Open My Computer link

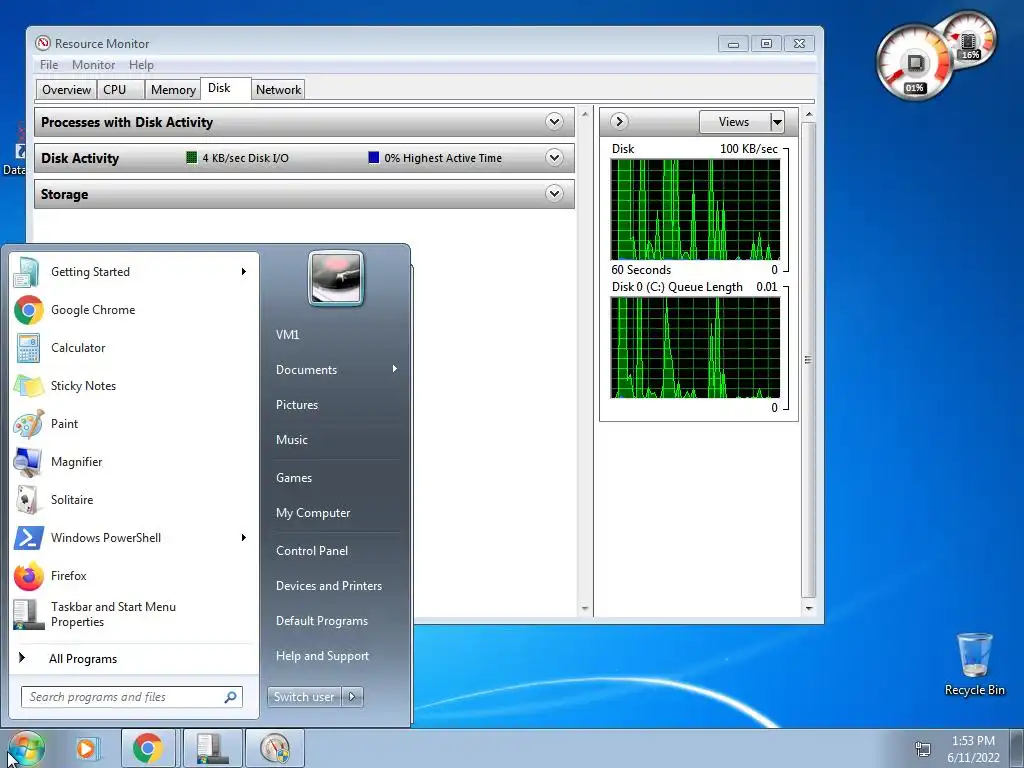point(313,513)
